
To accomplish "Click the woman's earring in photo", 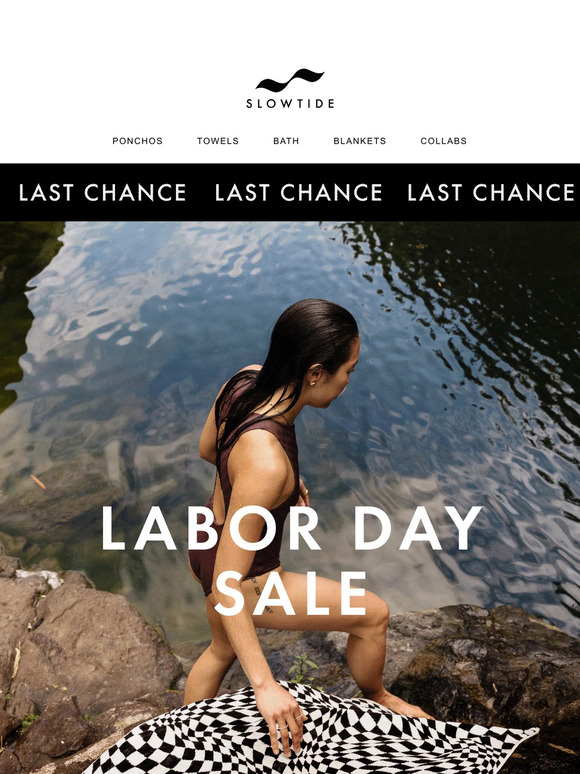I will tap(314, 380).
